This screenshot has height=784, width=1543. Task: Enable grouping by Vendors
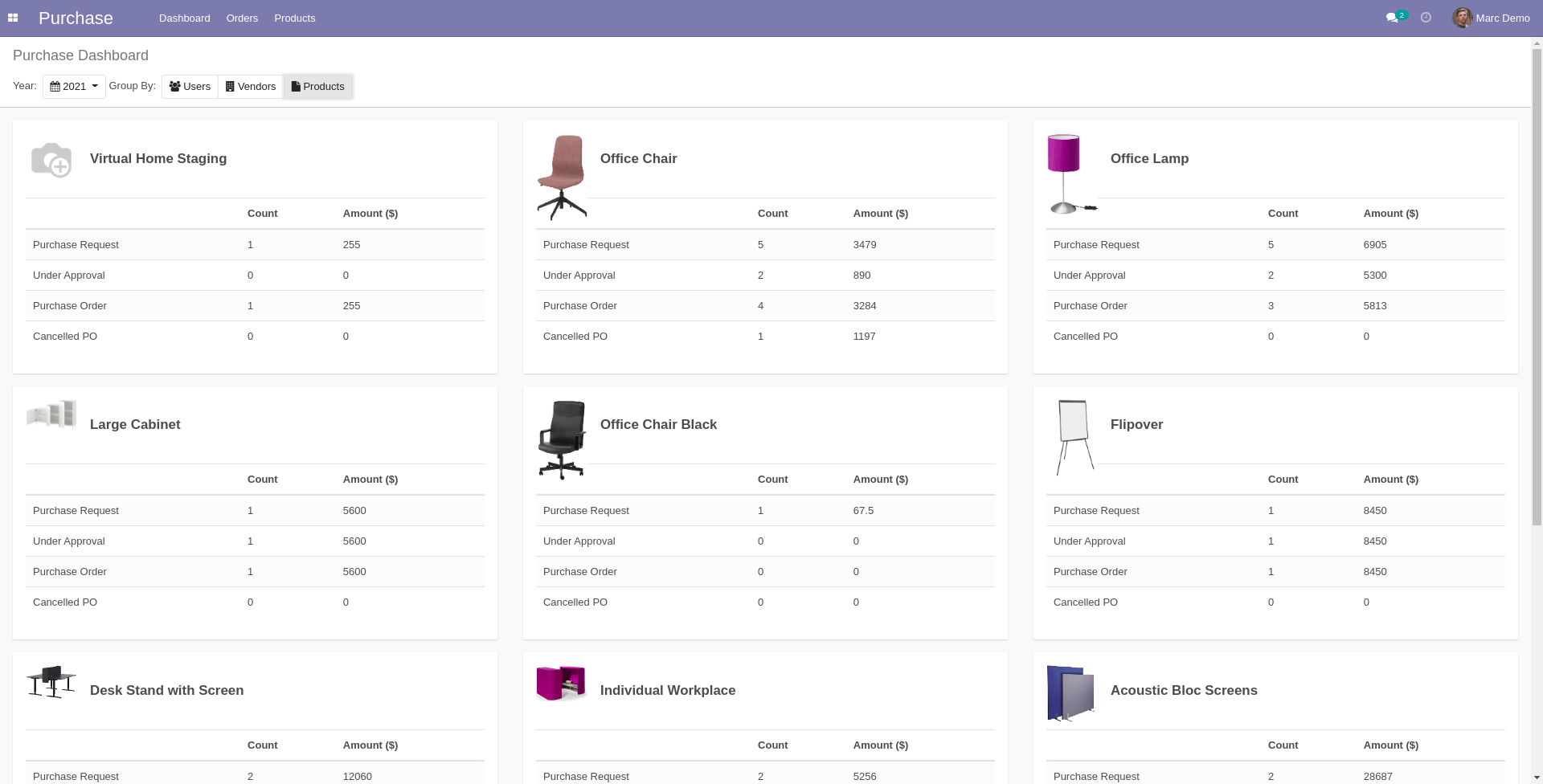pyautogui.click(x=250, y=86)
